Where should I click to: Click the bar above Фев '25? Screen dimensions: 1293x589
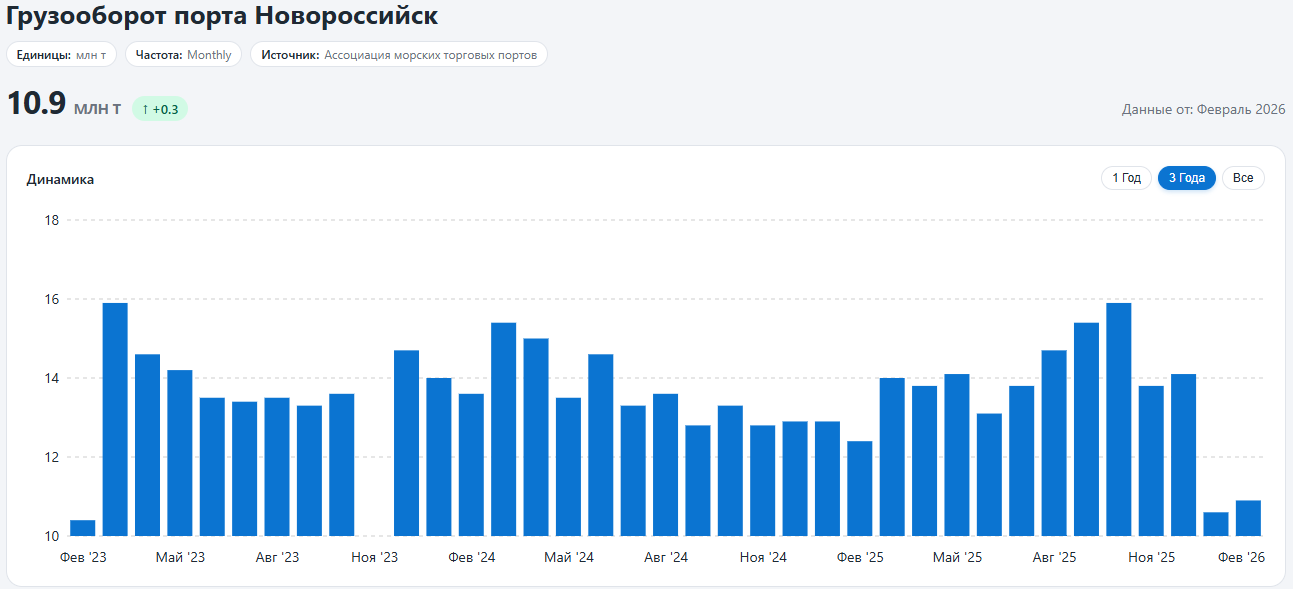point(860,488)
